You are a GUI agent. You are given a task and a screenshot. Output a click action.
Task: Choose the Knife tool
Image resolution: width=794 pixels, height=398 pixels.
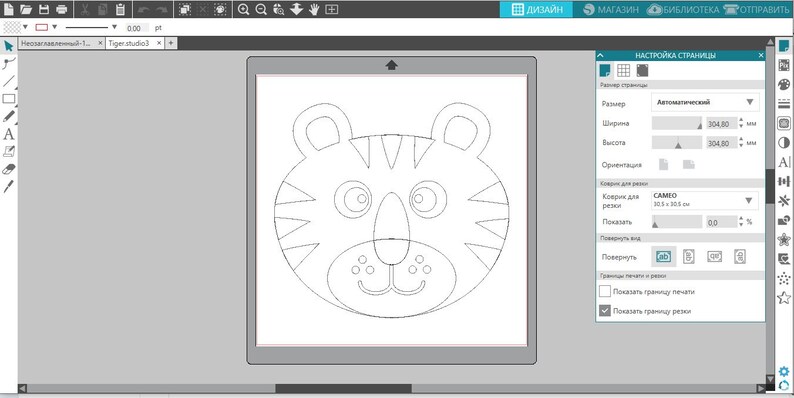pos(9,186)
